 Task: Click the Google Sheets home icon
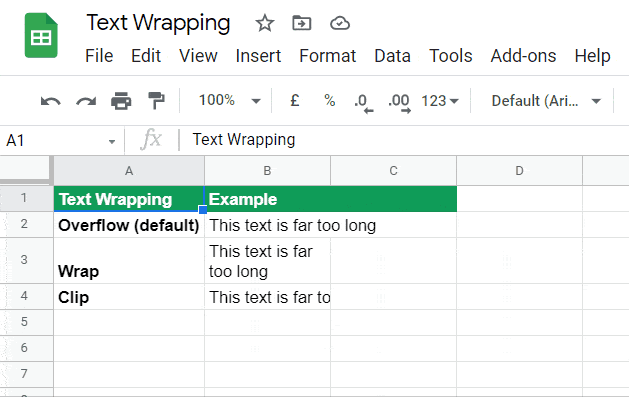pos(41,36)
